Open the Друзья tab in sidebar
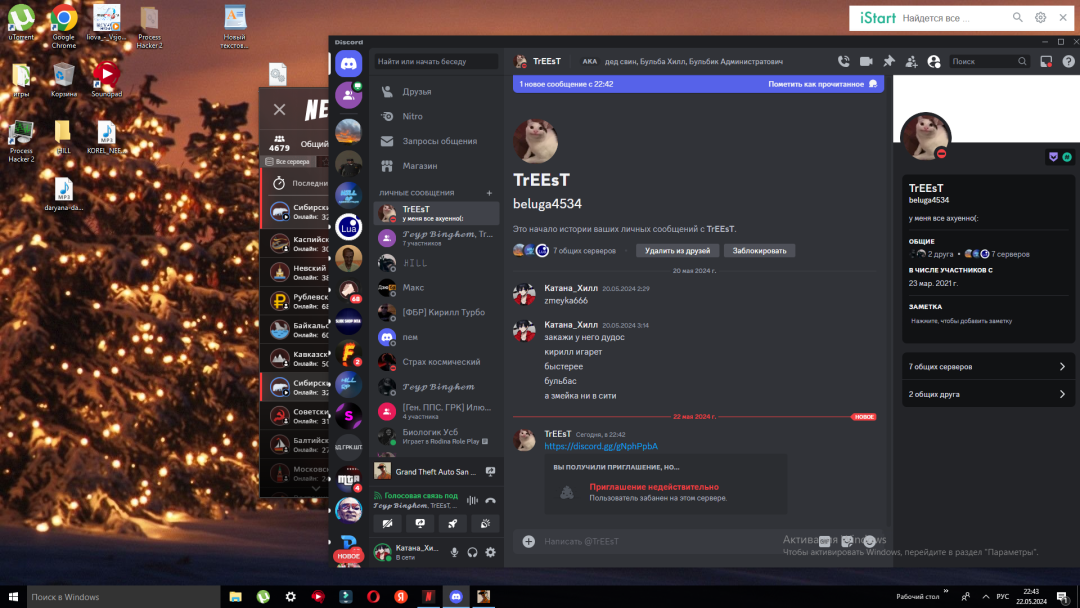1080x608 pixels. coord(416,91)
